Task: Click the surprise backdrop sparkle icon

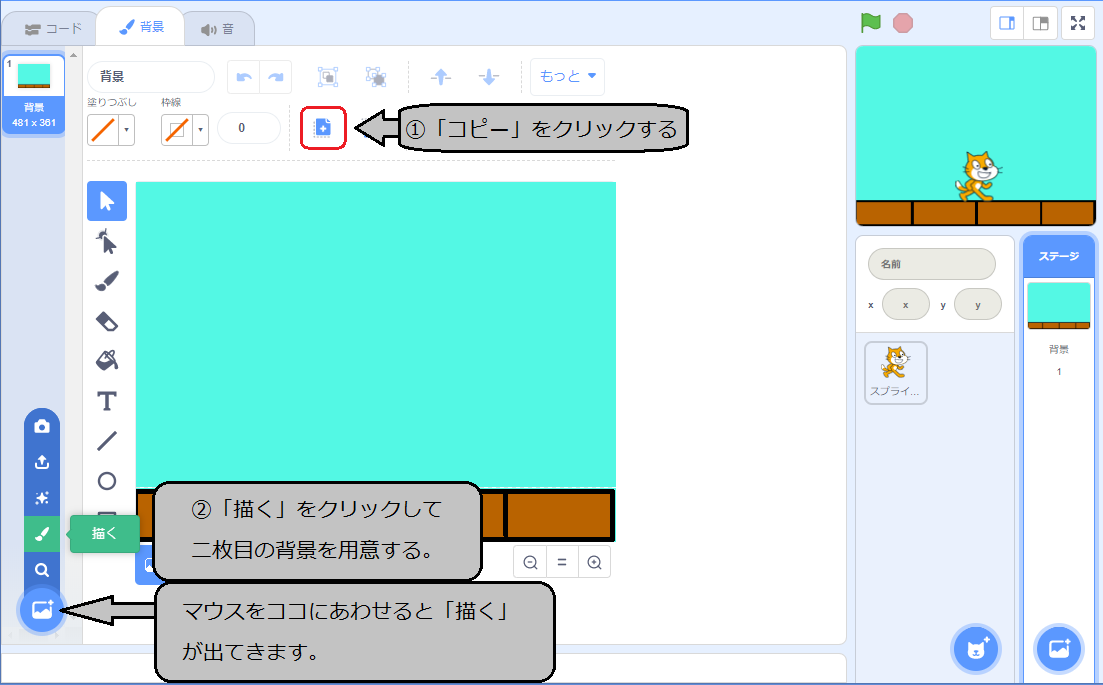Action: [x=42, y=498]
